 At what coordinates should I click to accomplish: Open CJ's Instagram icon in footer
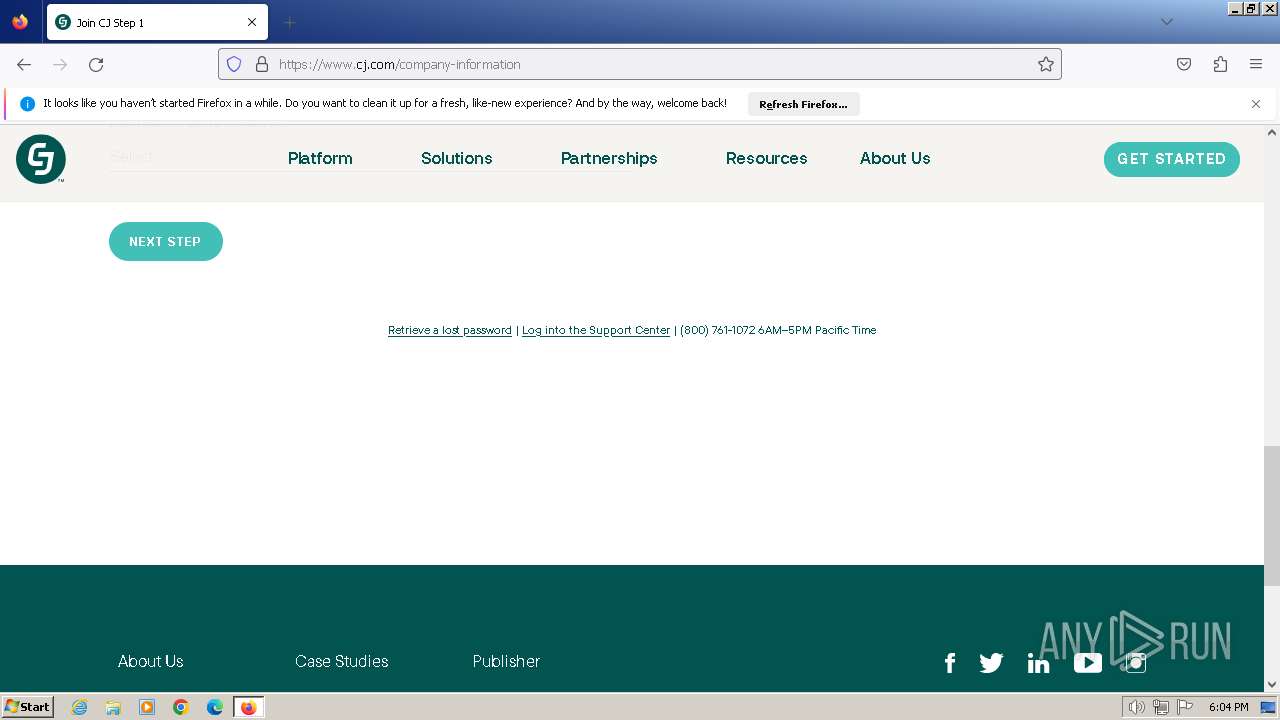point(1136,663)
